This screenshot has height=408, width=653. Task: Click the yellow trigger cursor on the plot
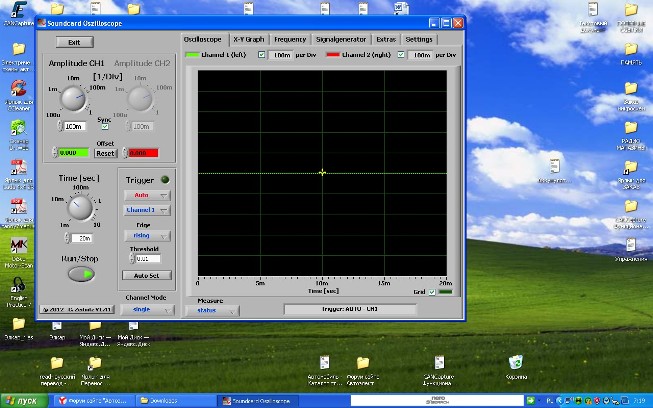322,173
